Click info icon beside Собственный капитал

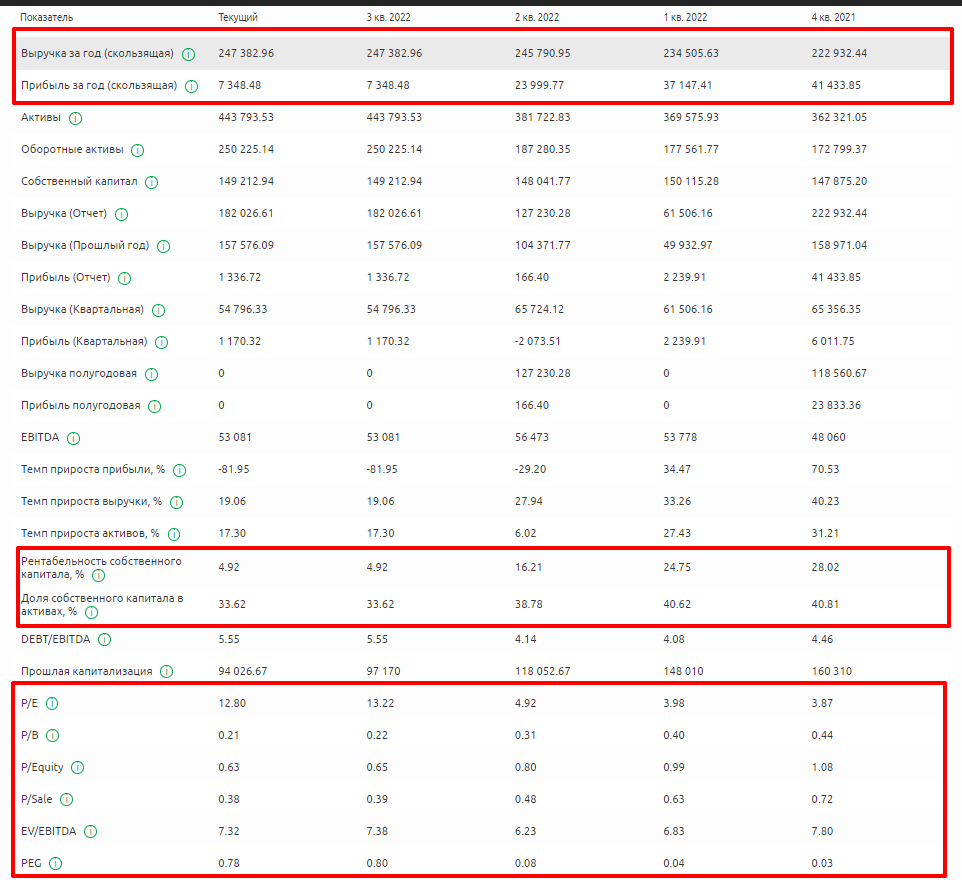point(151,182)
